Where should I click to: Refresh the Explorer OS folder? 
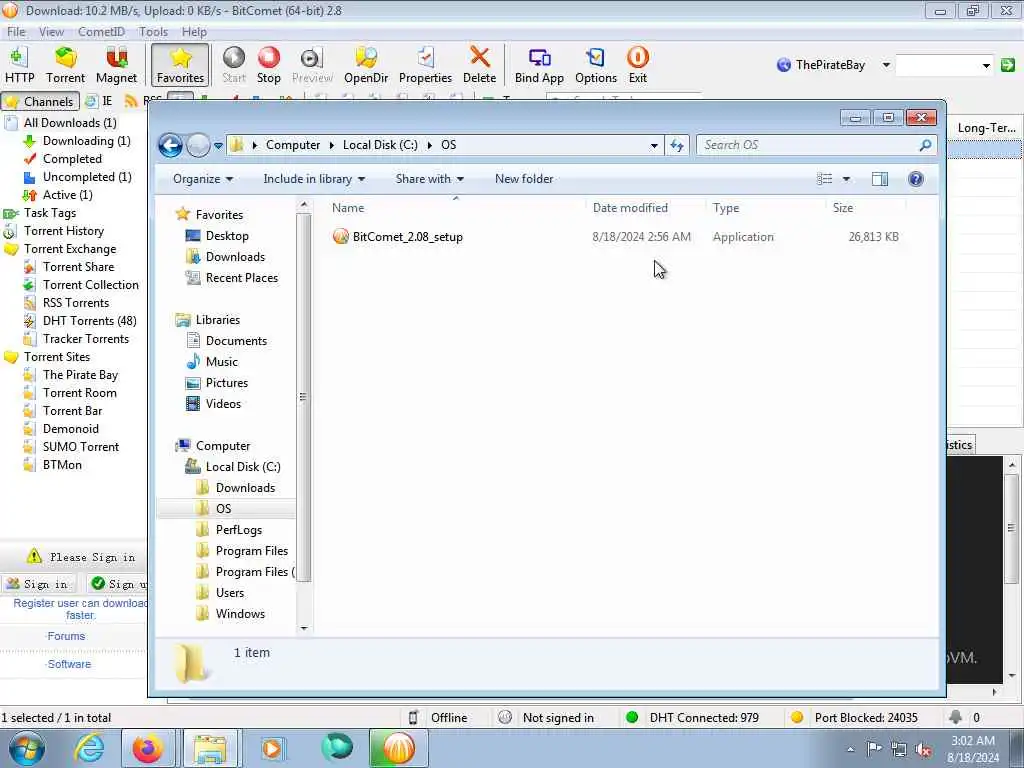coord(677,145)
